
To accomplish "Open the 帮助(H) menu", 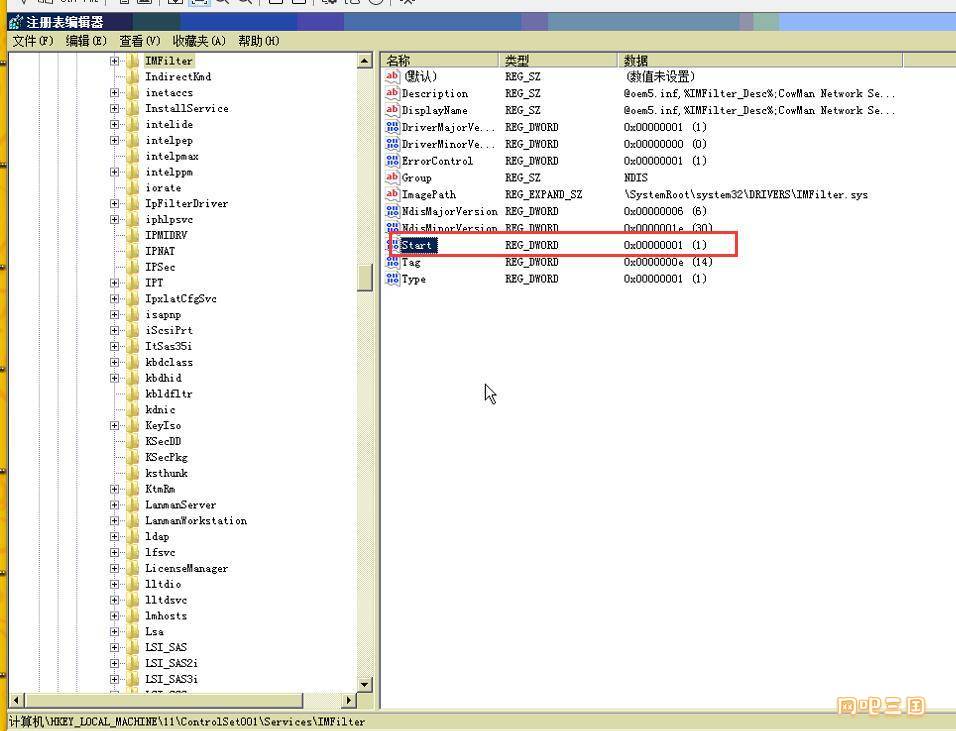I will click(259, 41).
